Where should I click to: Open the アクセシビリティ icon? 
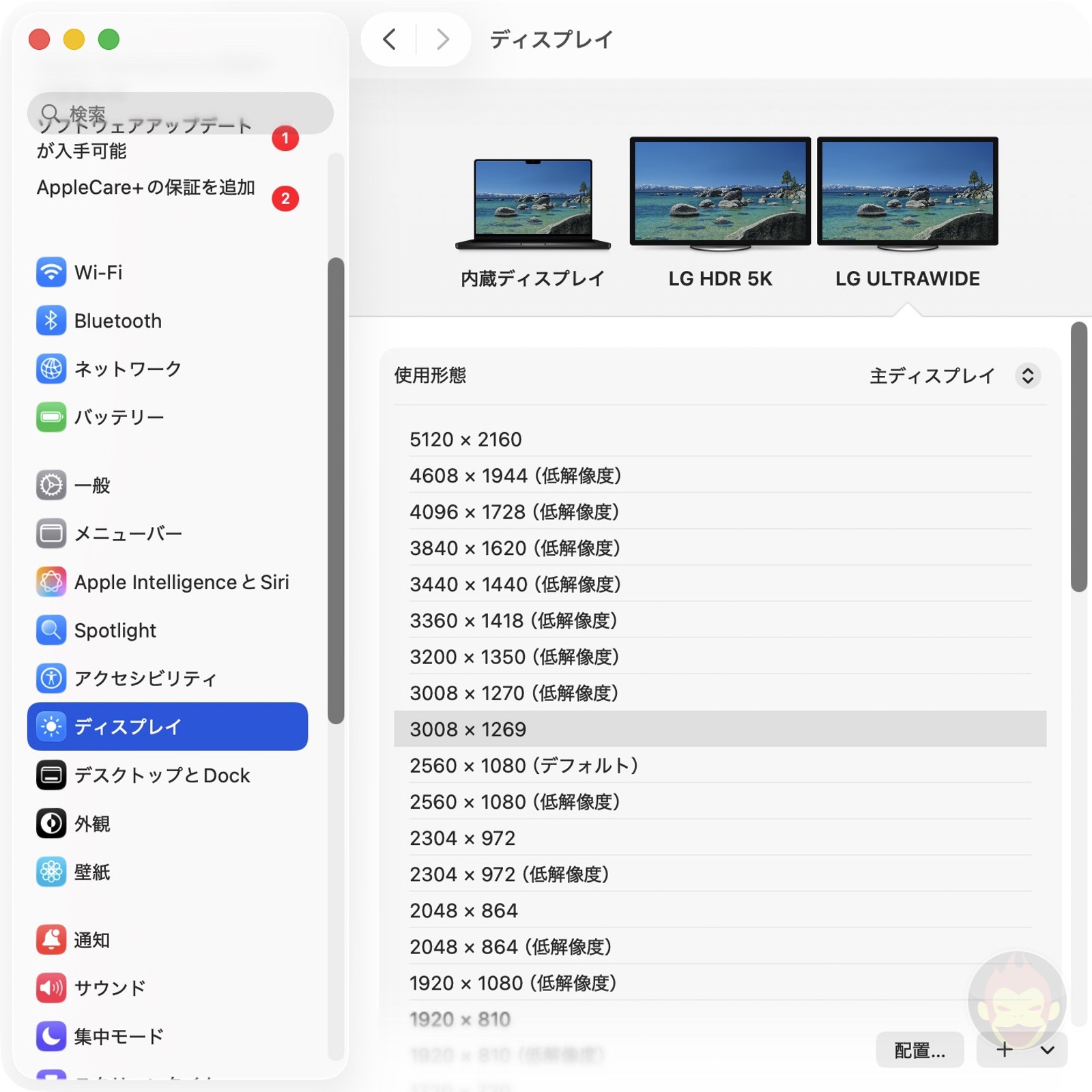pos(51,678)
